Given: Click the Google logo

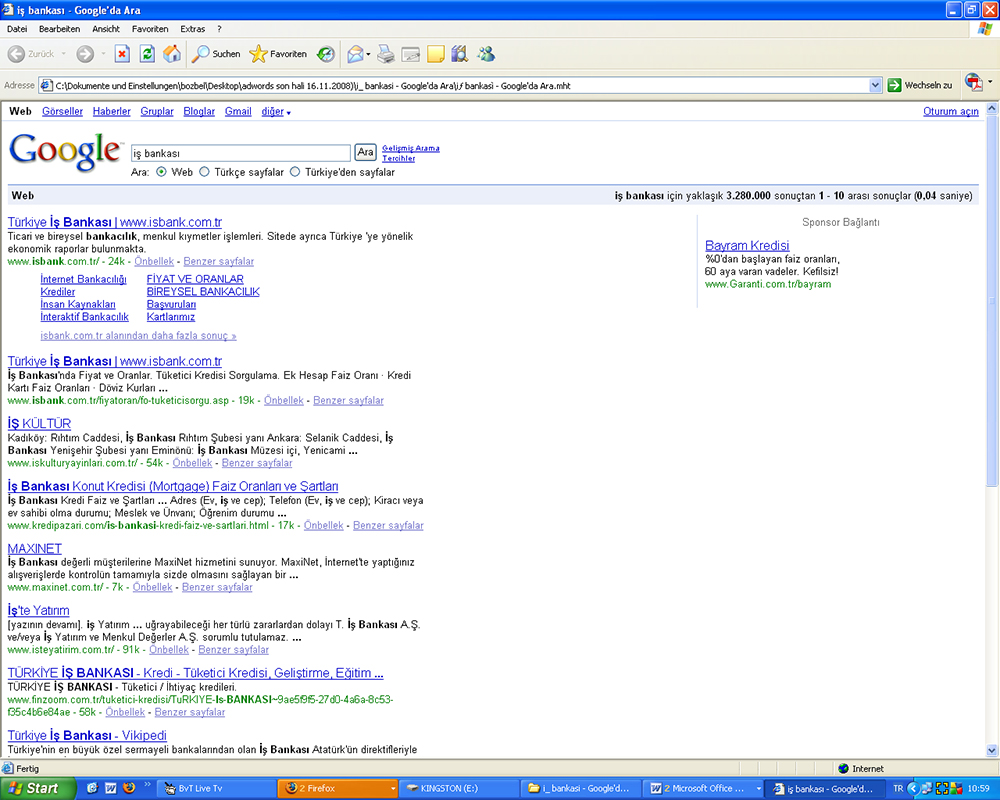Looking at the screenshot, I should click(x=65, y=152).
